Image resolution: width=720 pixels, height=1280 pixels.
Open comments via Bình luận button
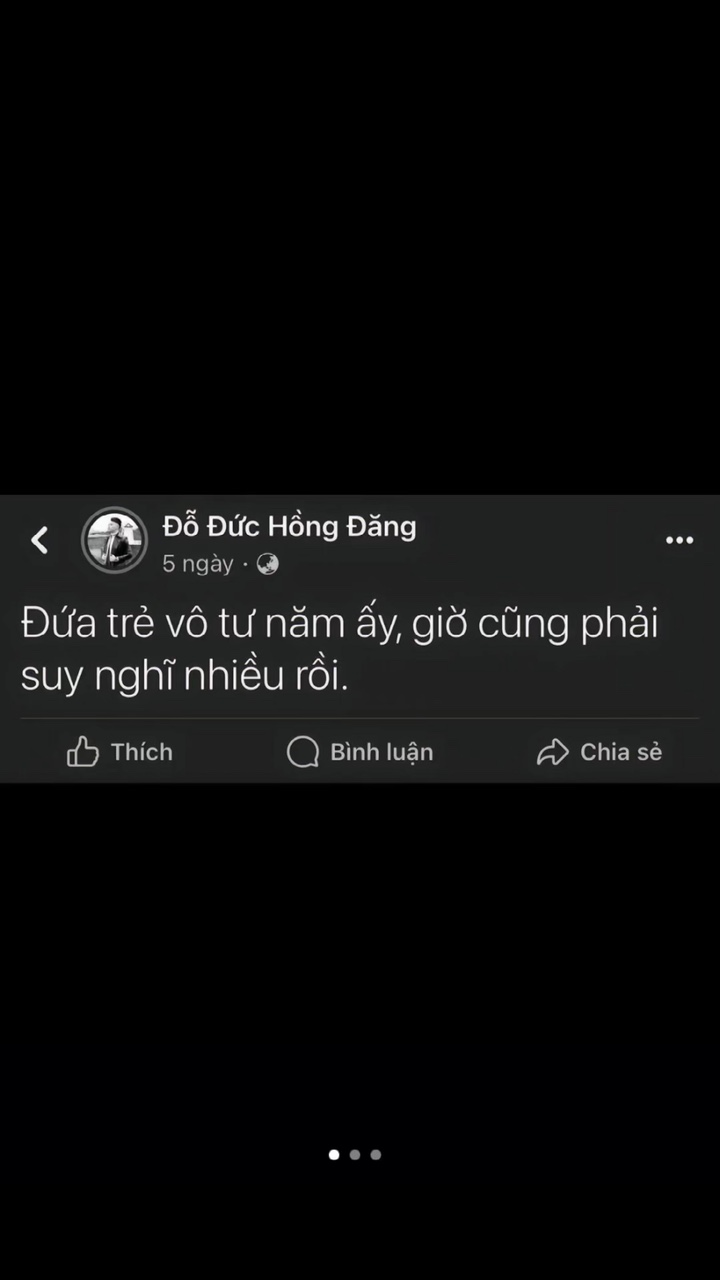tap(360, 752)
